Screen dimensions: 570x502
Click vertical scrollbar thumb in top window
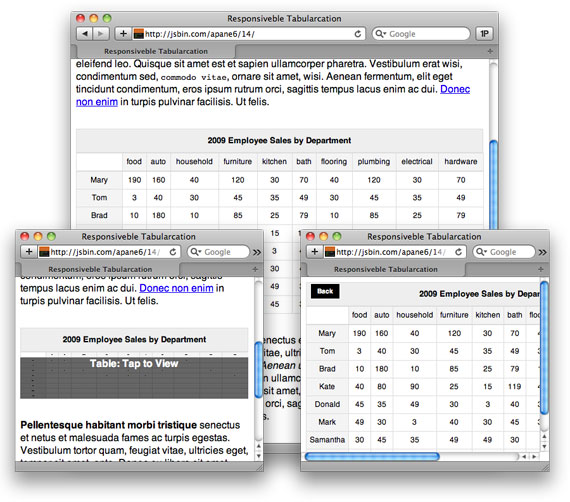(493, 185)
